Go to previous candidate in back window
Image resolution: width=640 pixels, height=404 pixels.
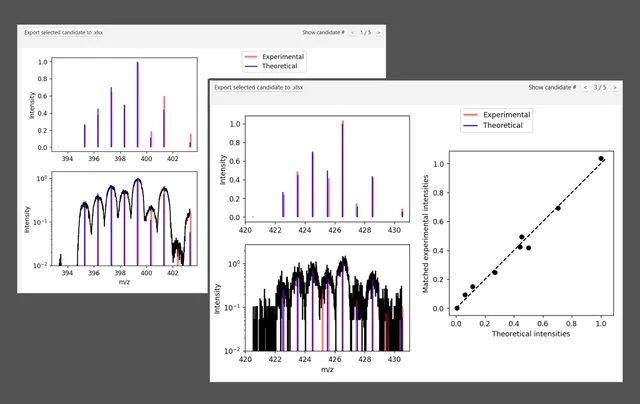tap(353, 32)
